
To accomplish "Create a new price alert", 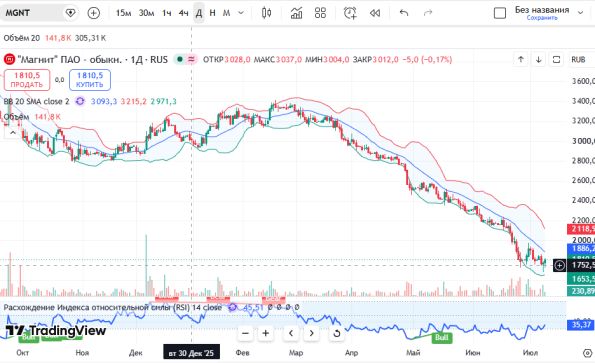I will 350,13.
